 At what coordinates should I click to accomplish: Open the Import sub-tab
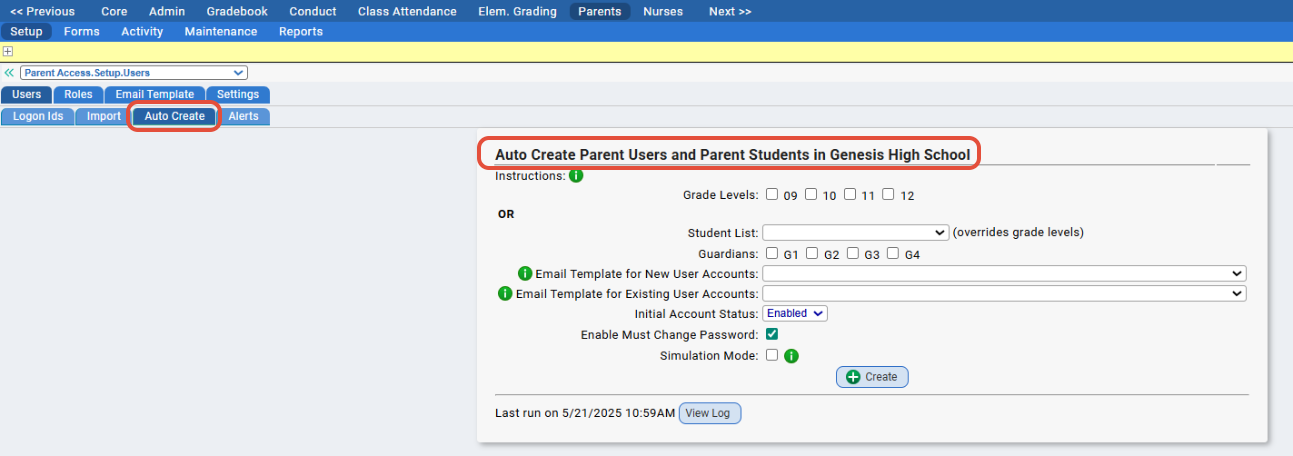pyautogui.click(x=104, y=117)
